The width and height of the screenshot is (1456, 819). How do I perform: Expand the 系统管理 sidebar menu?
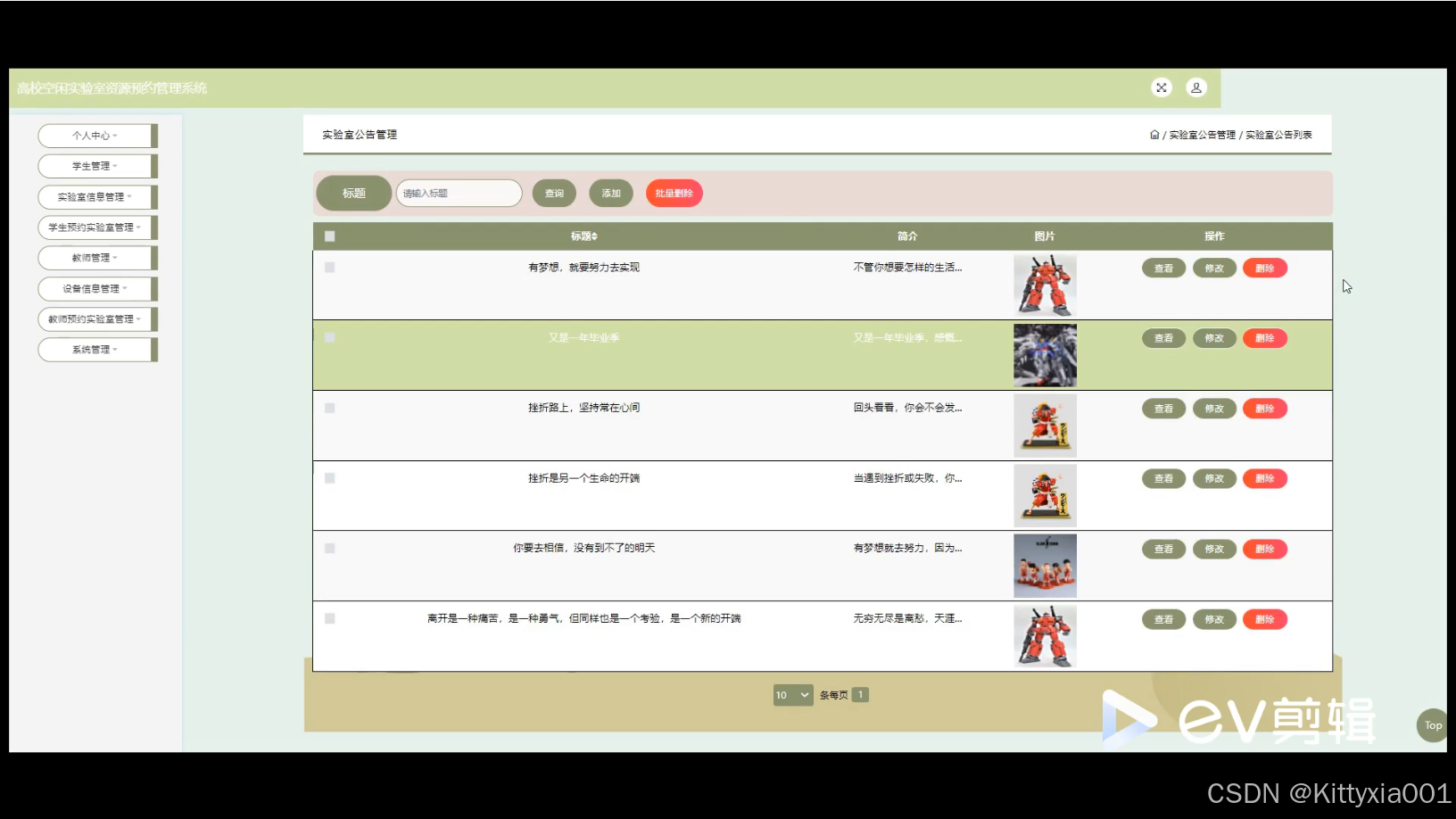pyautogui.click(x=95, y=350)
